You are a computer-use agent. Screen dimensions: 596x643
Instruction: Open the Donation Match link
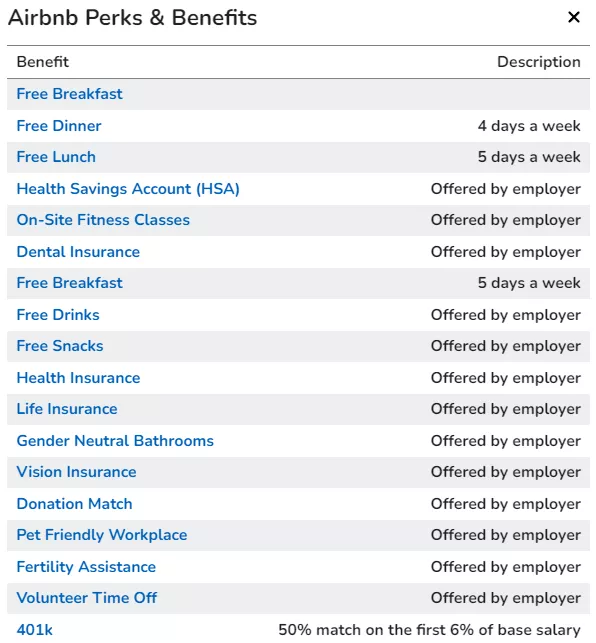coord(74,504)
